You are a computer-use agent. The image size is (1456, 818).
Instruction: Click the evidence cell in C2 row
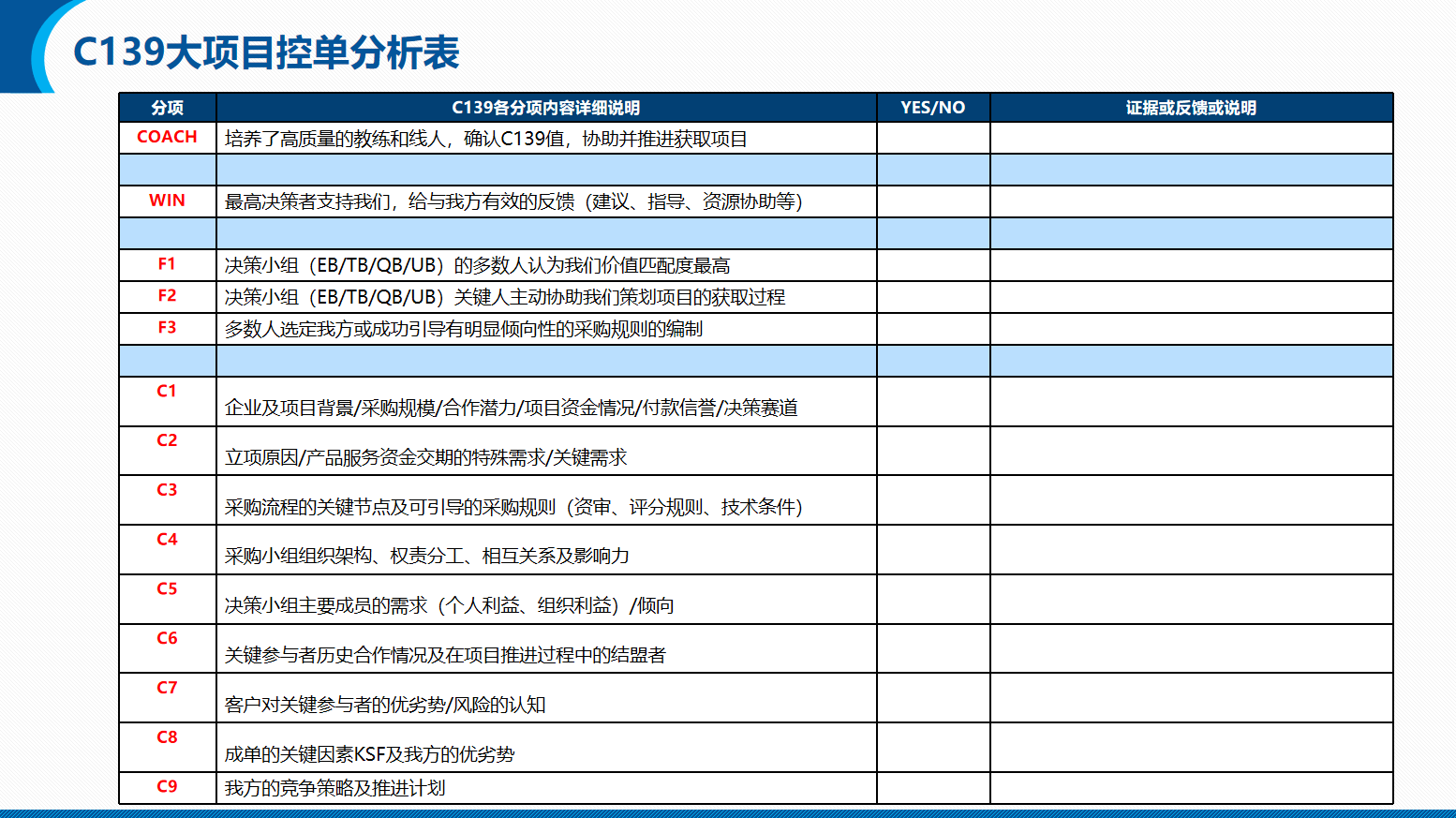[x=1192, y=451]
